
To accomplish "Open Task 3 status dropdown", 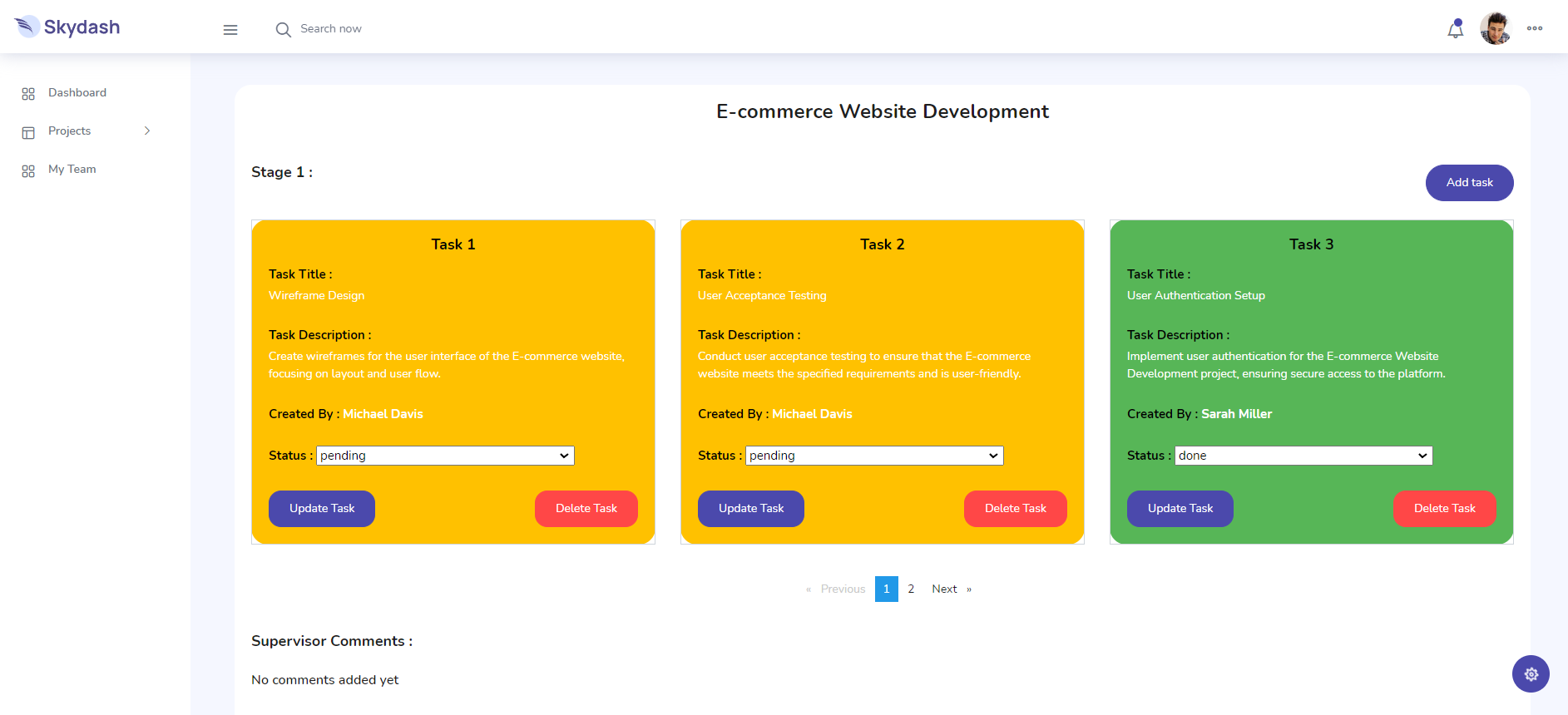I will point(1303,456).
